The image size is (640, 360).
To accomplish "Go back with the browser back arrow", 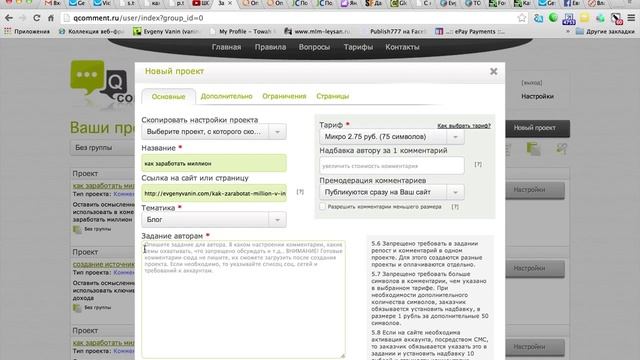I will [9, 18].
